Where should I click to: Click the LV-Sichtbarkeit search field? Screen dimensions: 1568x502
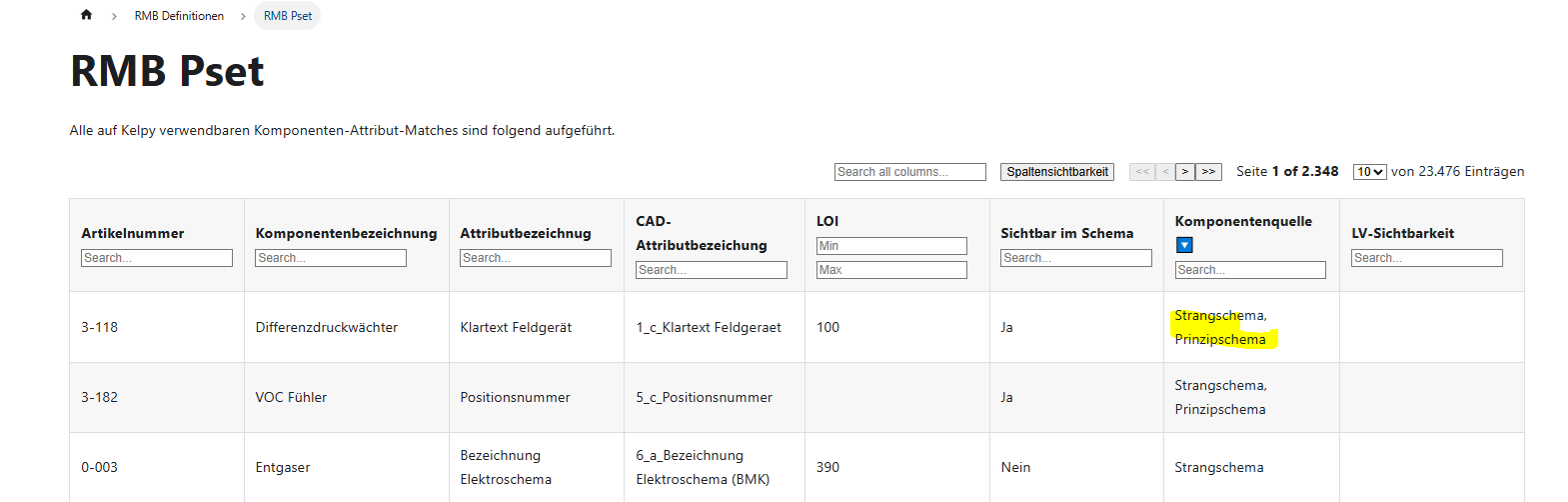(1426, 258)
